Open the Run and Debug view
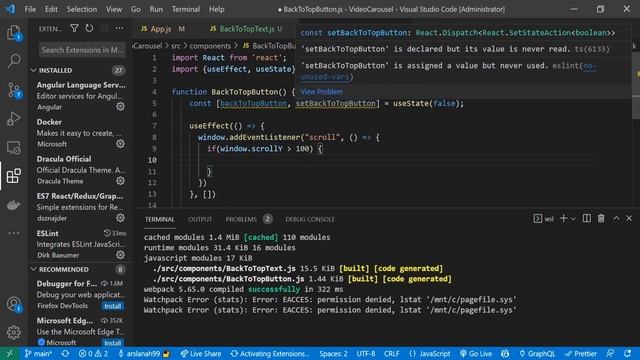The image size is (640, 360). coord(13,119)
